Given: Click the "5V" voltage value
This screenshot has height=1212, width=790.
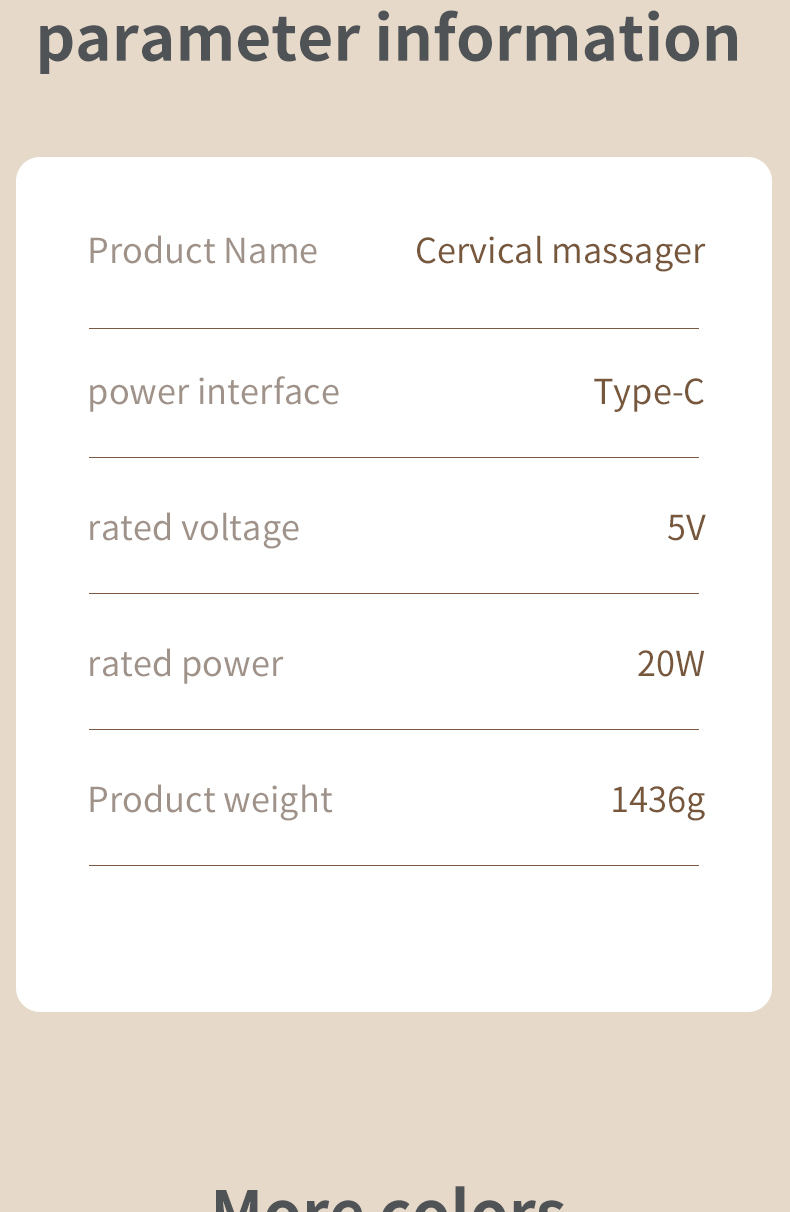Looking at the screenshot, I should coord(686,527).
